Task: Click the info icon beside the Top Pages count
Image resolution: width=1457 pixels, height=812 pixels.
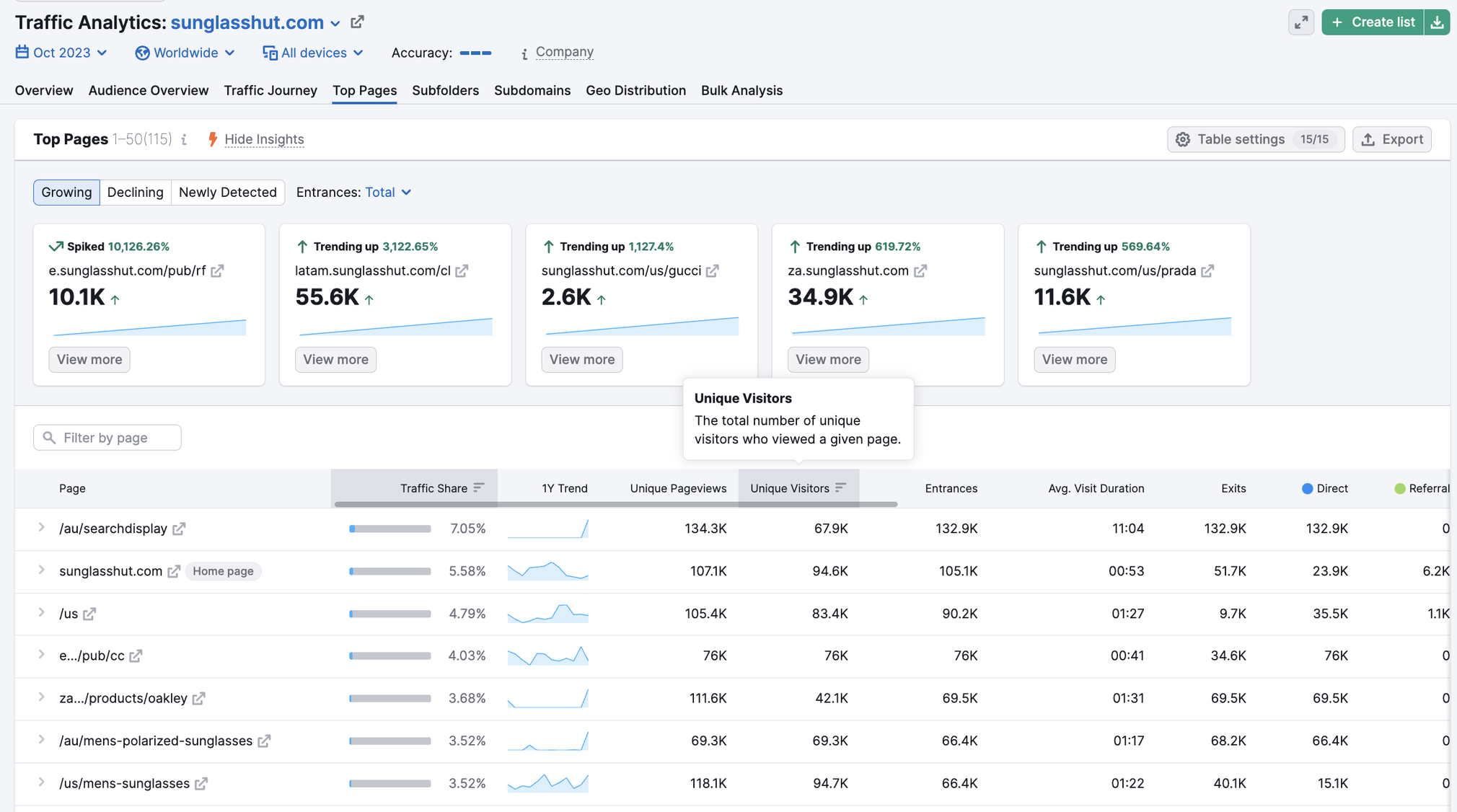Action: (185, 140)
